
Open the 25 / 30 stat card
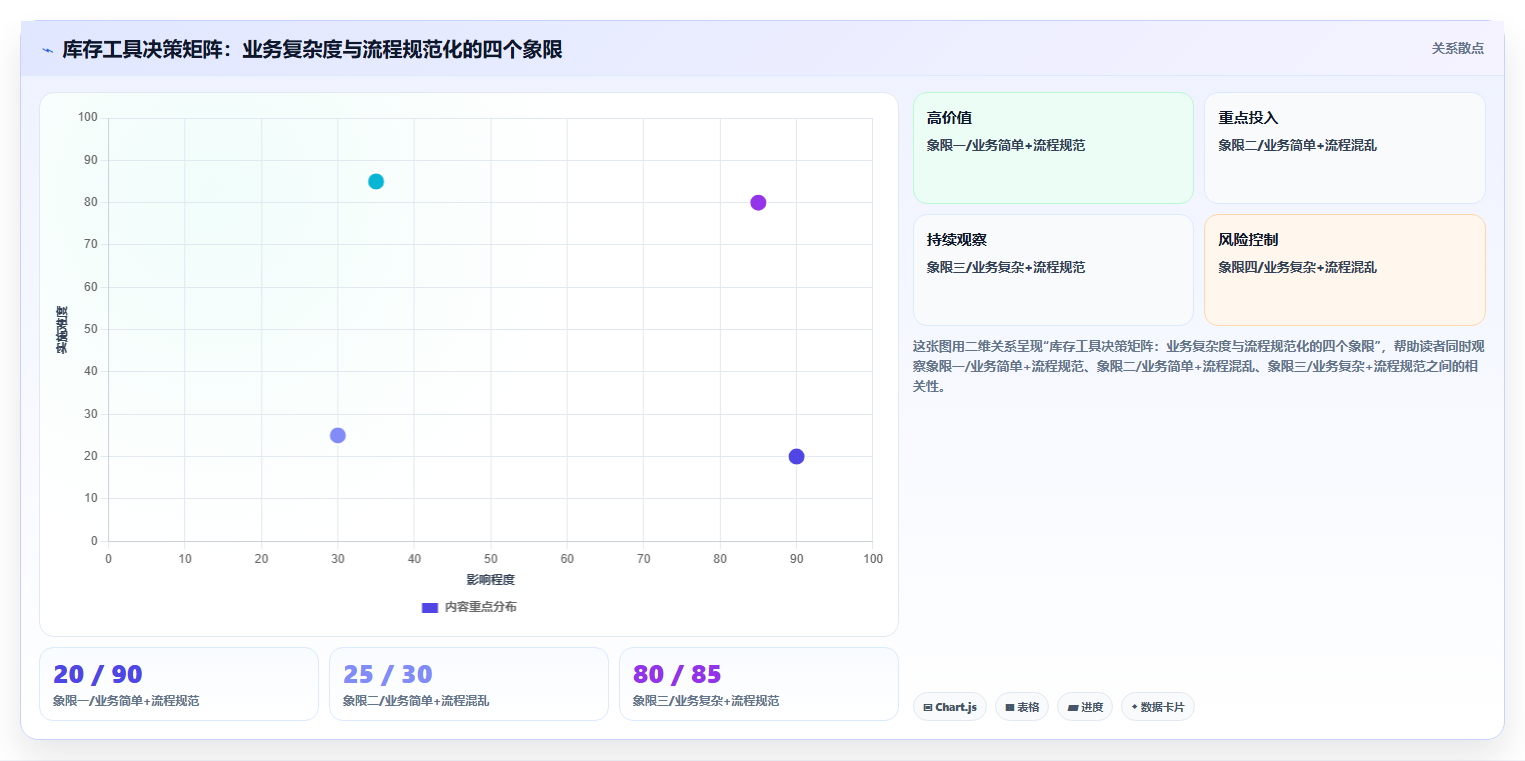[x=469, y=684]
